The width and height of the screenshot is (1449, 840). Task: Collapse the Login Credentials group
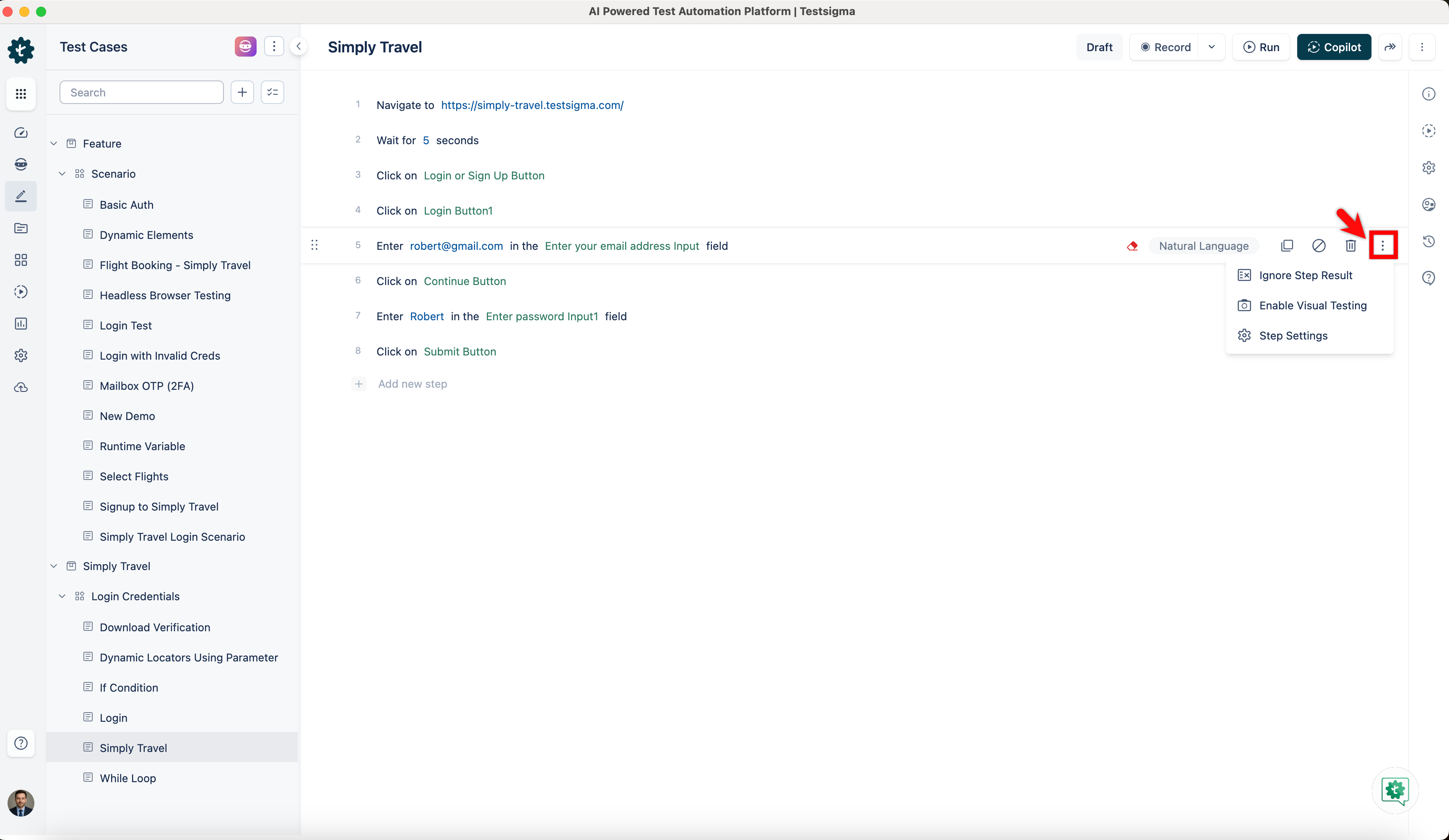62,596
